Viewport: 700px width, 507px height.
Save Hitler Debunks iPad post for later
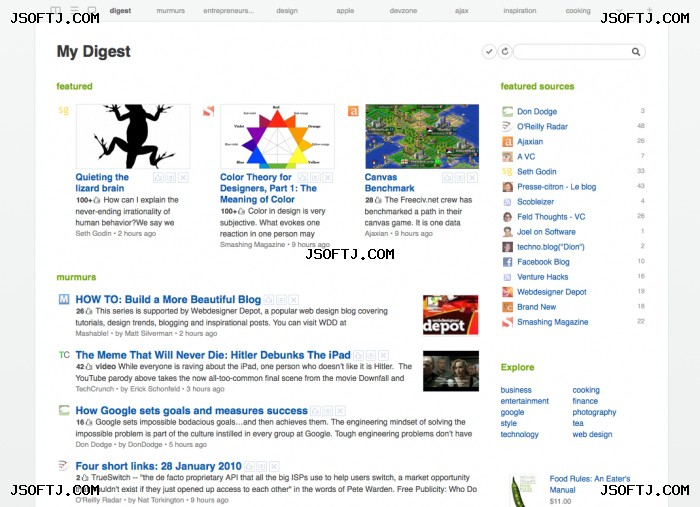pos(371,356)
